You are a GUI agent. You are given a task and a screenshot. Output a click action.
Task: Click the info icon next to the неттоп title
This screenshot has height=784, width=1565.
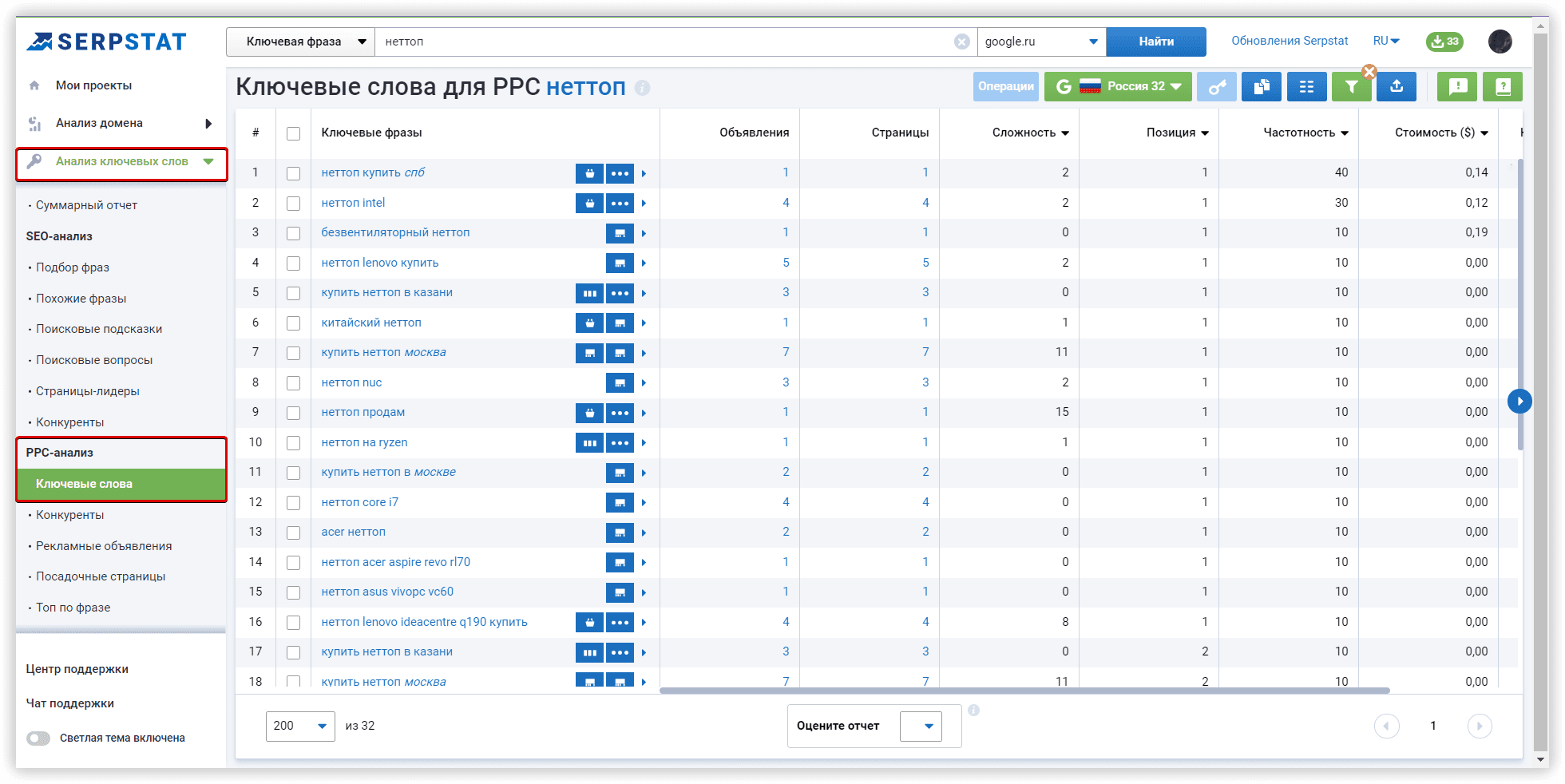(642, 88)
